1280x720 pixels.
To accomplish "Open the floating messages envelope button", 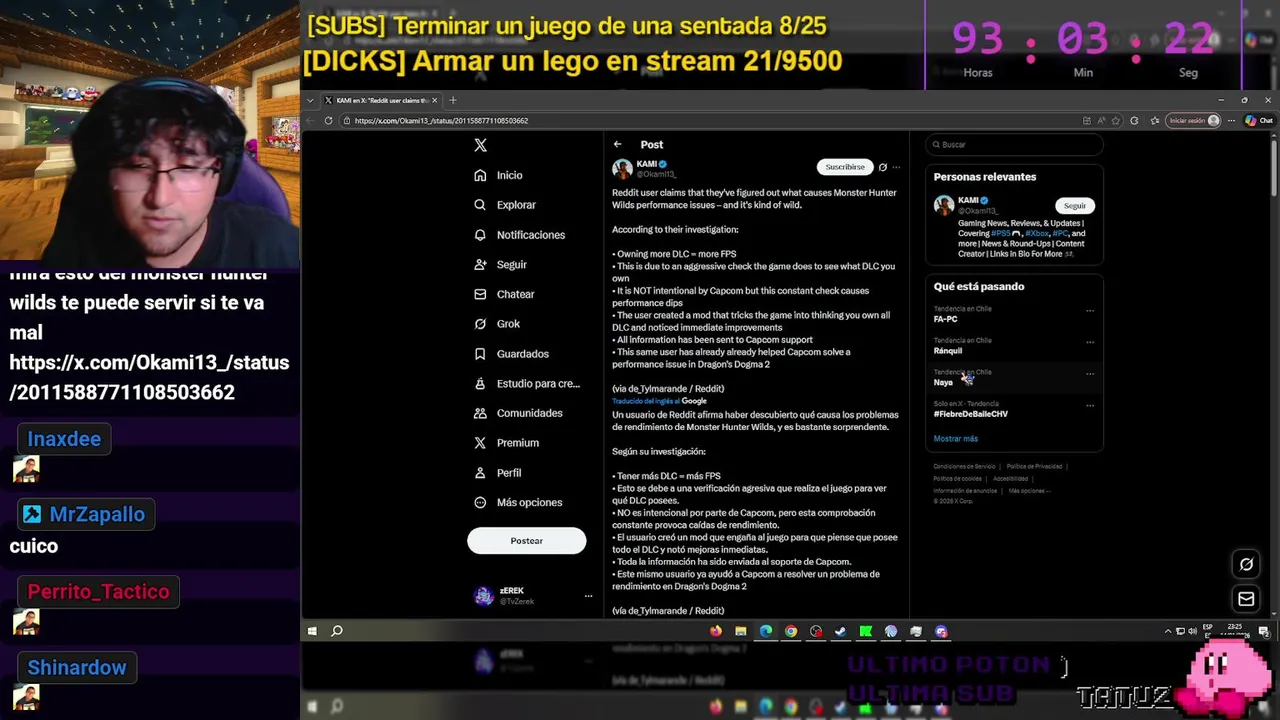I will 1246,599.
